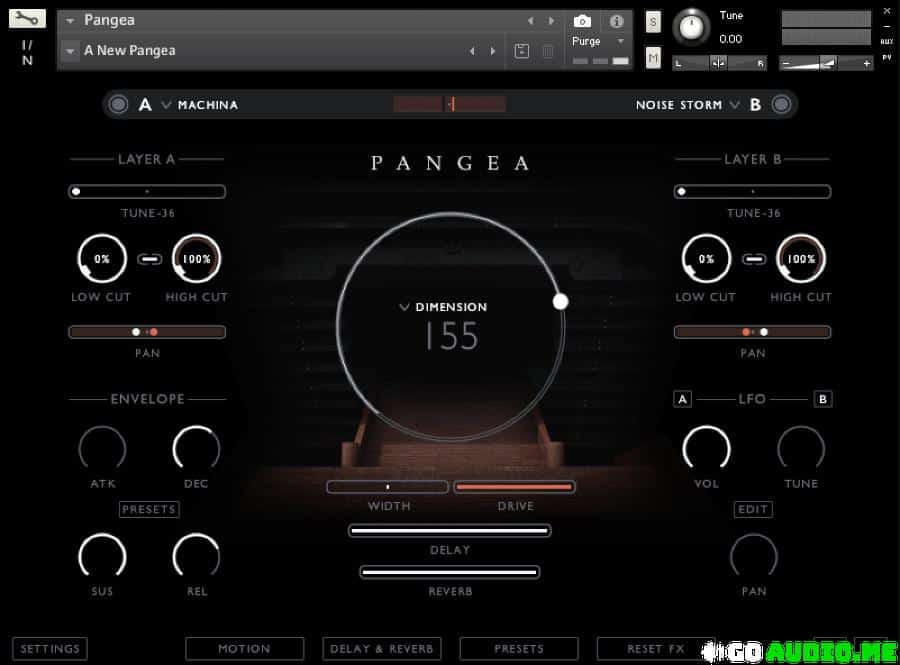Click the Drive slider
The width and height of the screenshot is (900, 665).
click(515, 487)
